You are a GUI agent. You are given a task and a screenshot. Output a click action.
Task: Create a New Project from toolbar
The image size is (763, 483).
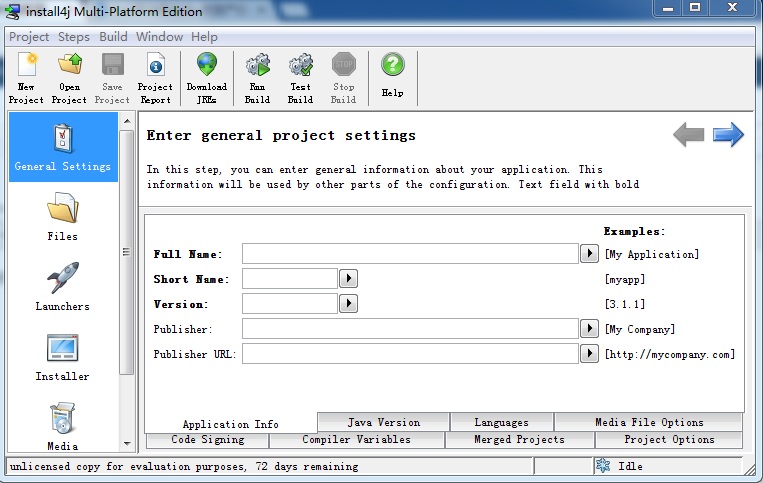(26, 78)
